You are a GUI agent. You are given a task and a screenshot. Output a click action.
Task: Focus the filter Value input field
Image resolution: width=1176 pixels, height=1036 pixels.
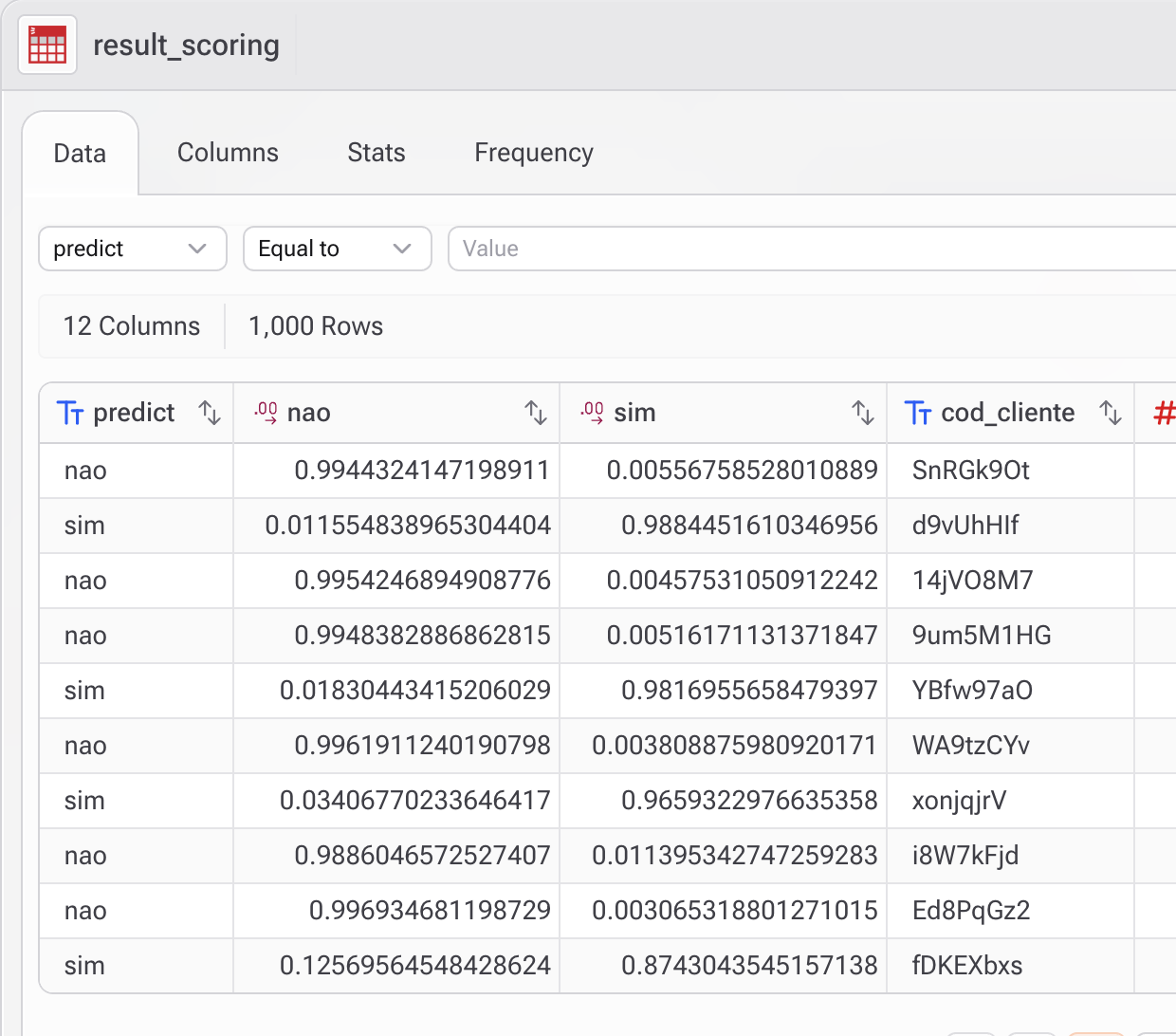pyautogui.click(x=806, y=249)
